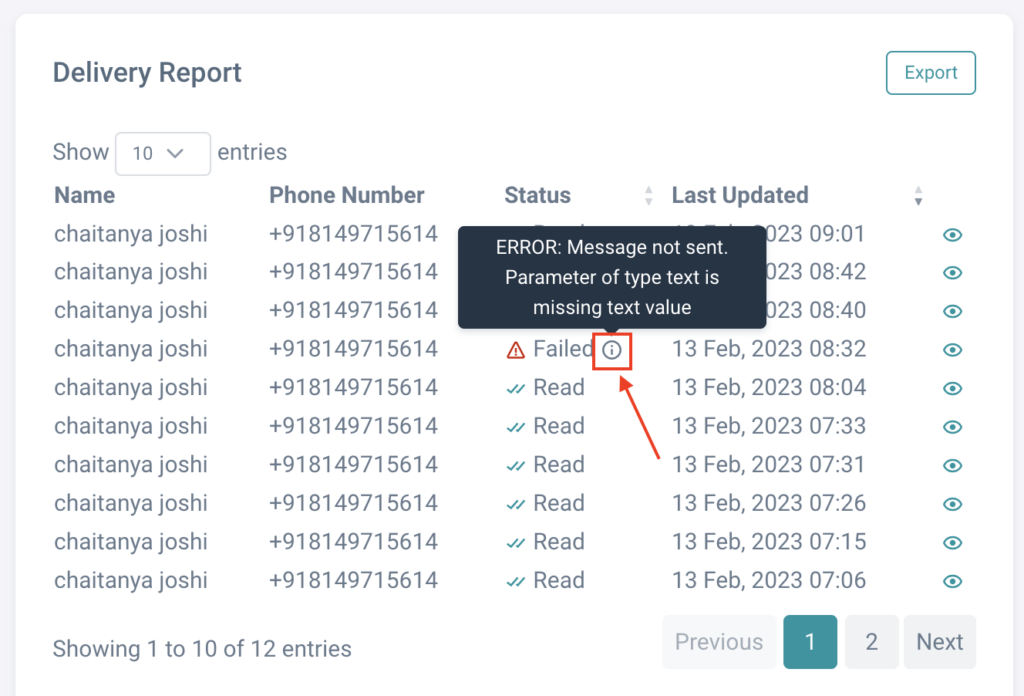Screen dimensions: 1024x696
Task: View message details for the 07:33 row
Action: (952, 427)
